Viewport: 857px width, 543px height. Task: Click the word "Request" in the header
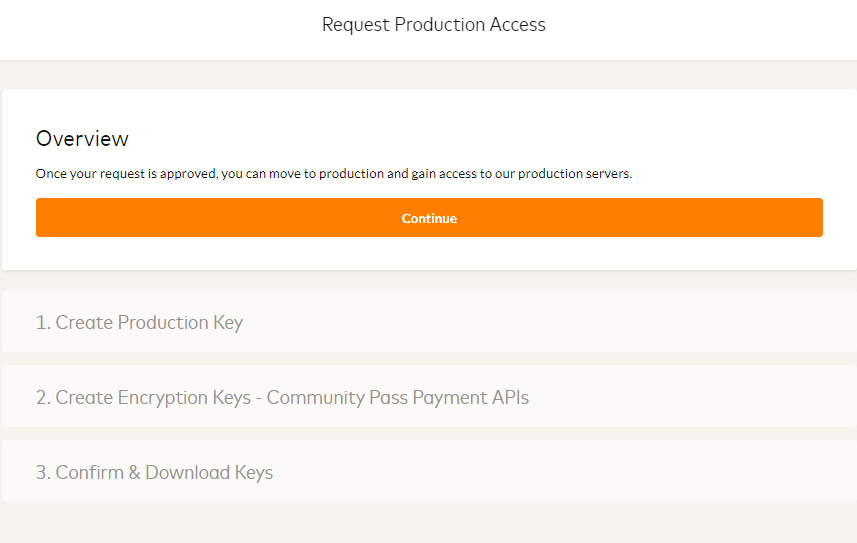click(355, 25)
